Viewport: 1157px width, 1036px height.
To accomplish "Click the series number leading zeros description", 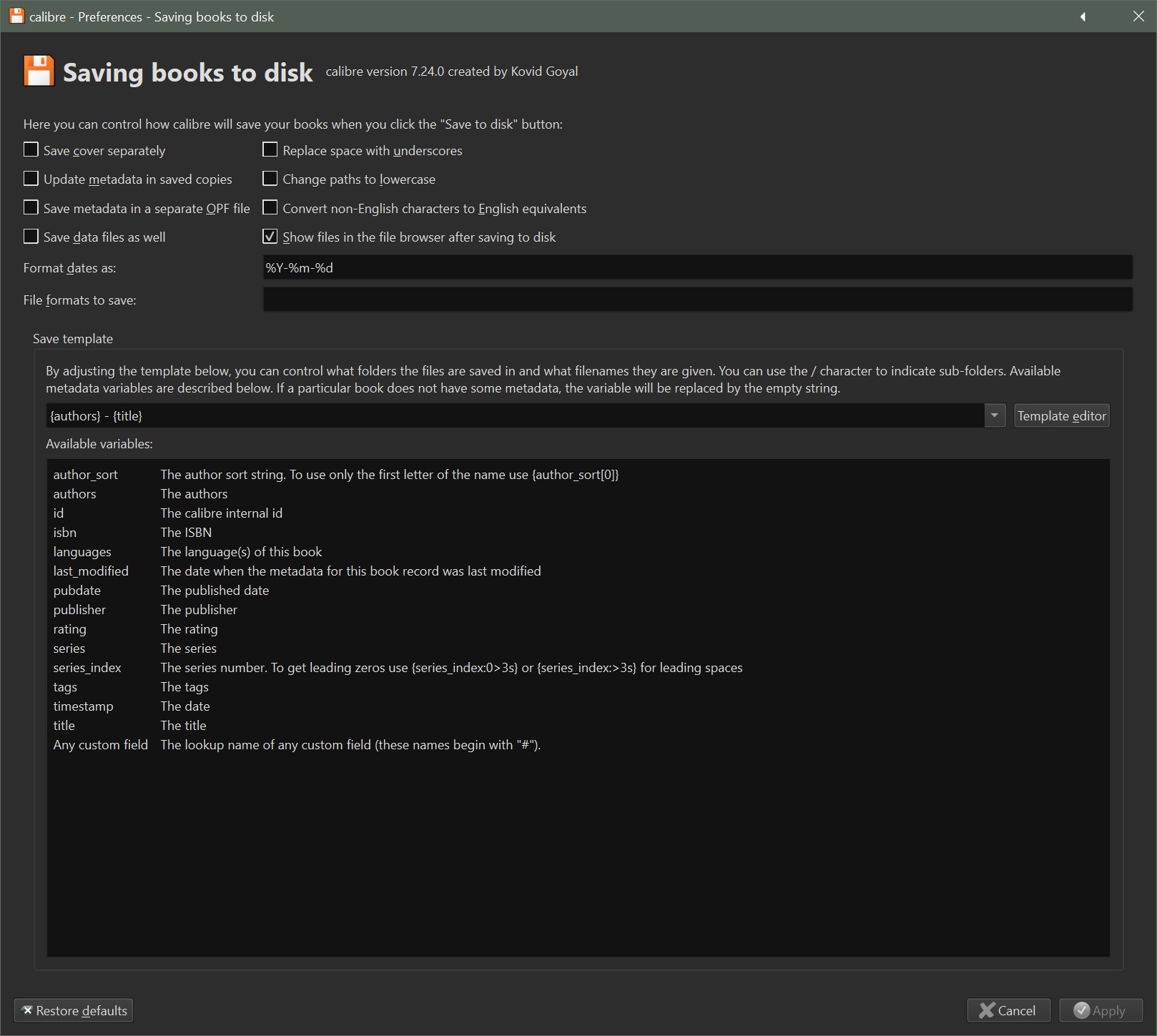I will pyautogui.click(x=452, y=668).
